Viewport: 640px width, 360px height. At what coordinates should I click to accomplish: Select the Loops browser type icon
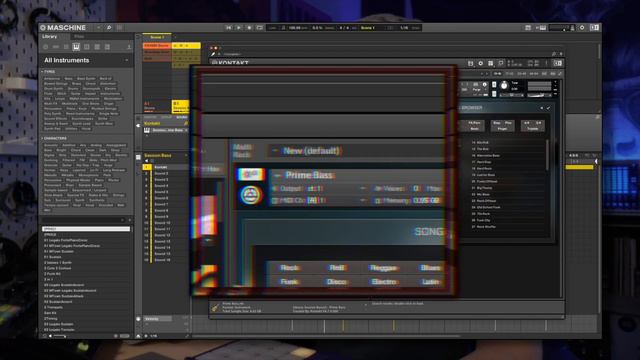(97, 47)
